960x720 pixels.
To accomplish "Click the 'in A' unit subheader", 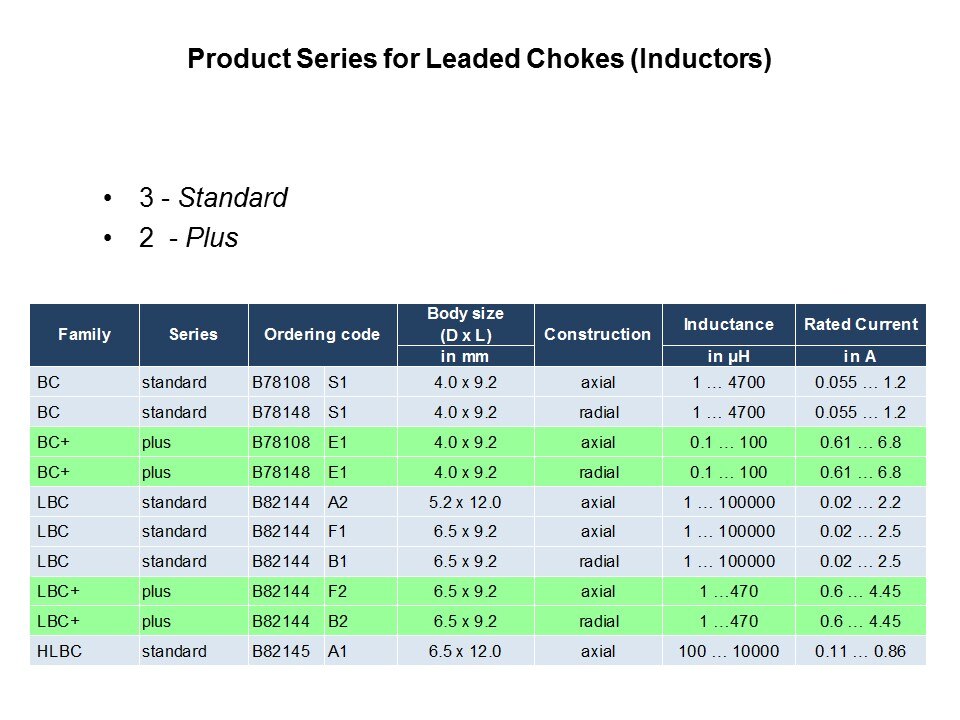I will tap(860, 357).
